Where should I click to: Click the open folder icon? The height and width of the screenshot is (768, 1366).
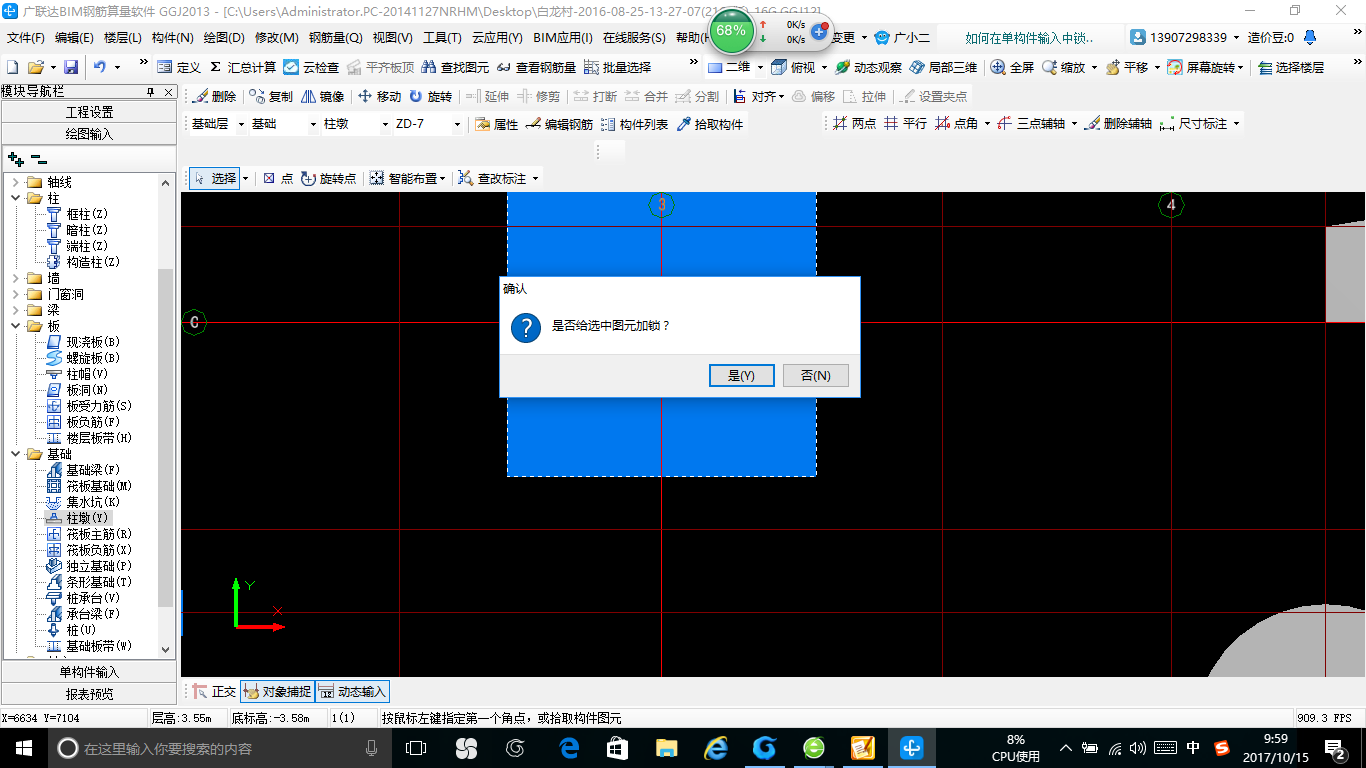pos(35,67)
